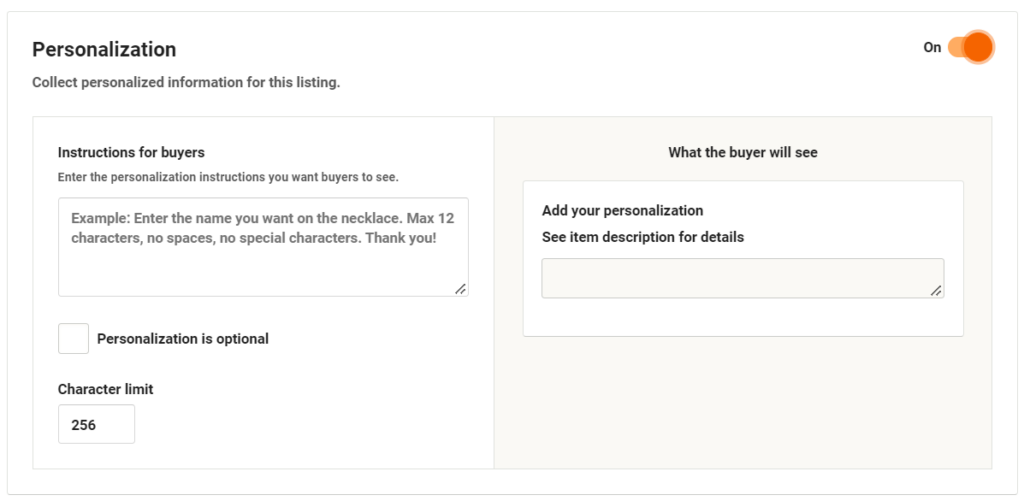Turn off the Personalization toggle switch
The image size is (1024, 501).
coord(970,47)
